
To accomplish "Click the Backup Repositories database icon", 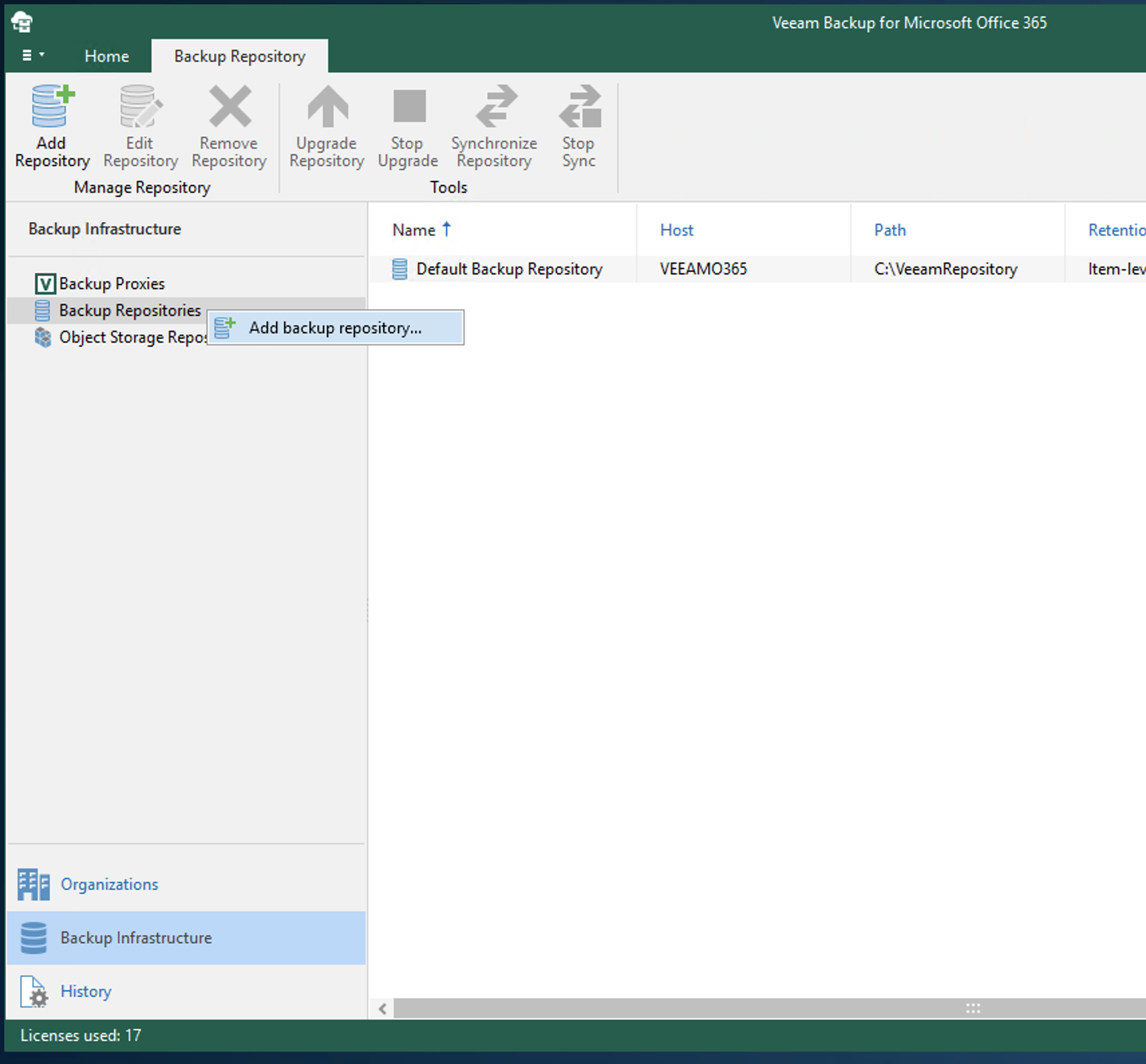I will pyautogui.click(x=42, y=311).
